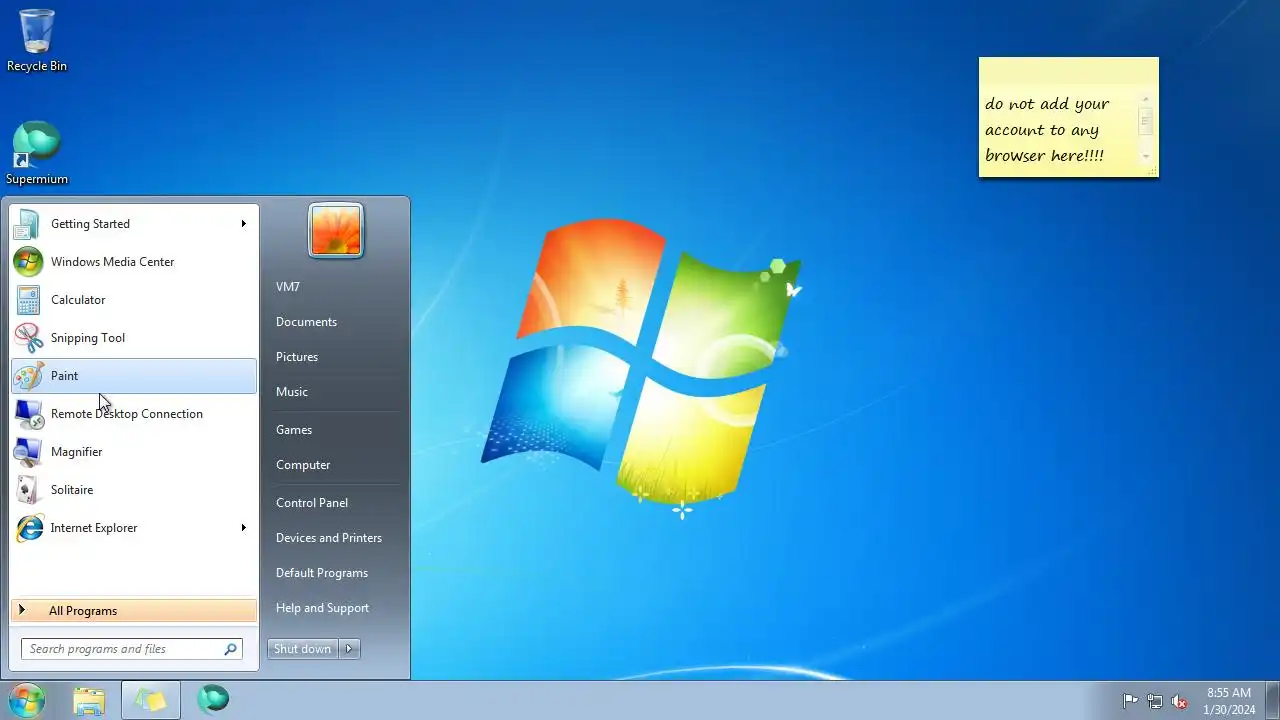1280x720 pixels.
Task: Click the sticky note scrollbar down arrow
Action: click(x=1146, y=156)
